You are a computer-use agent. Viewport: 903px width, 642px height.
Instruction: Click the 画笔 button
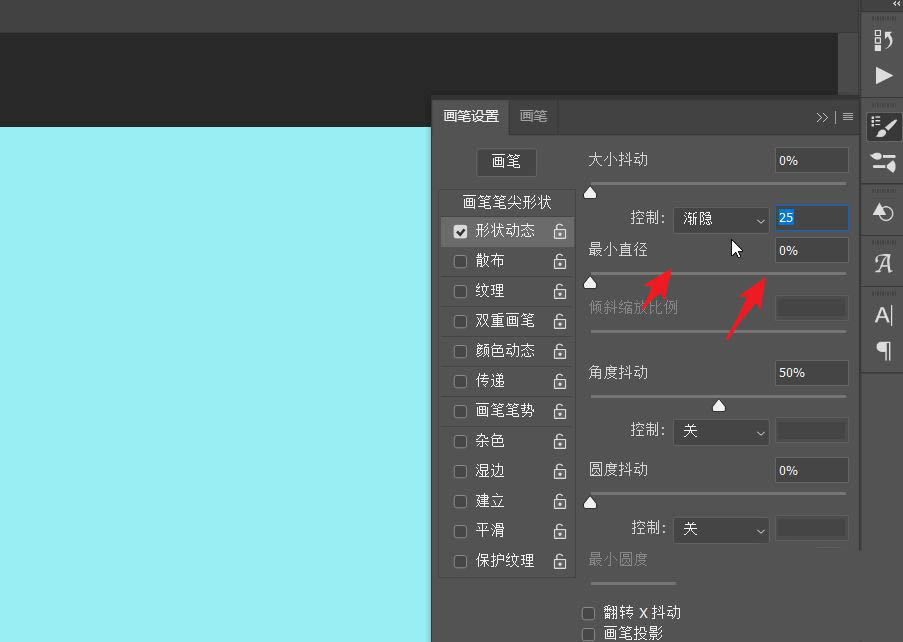click(x=506, y=162)
